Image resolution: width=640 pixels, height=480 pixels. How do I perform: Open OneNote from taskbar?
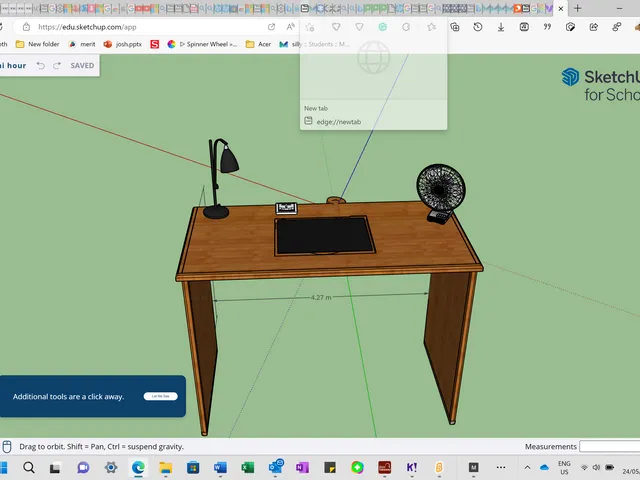[x=302, y=467]
